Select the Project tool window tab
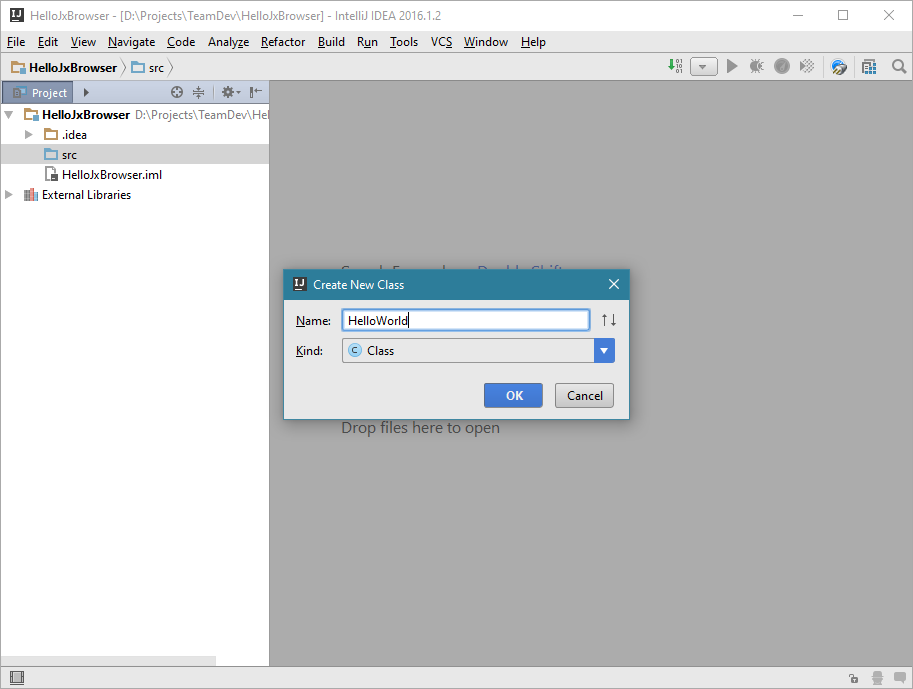 (x=38, y=93)
